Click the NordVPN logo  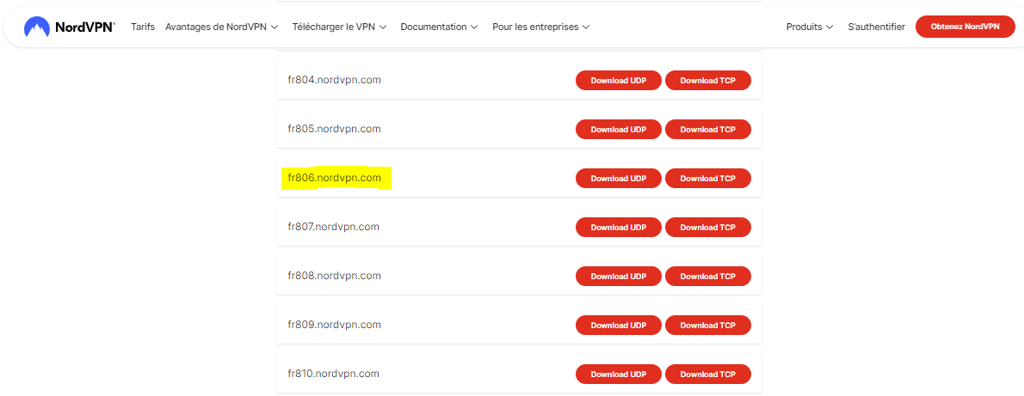69,27
